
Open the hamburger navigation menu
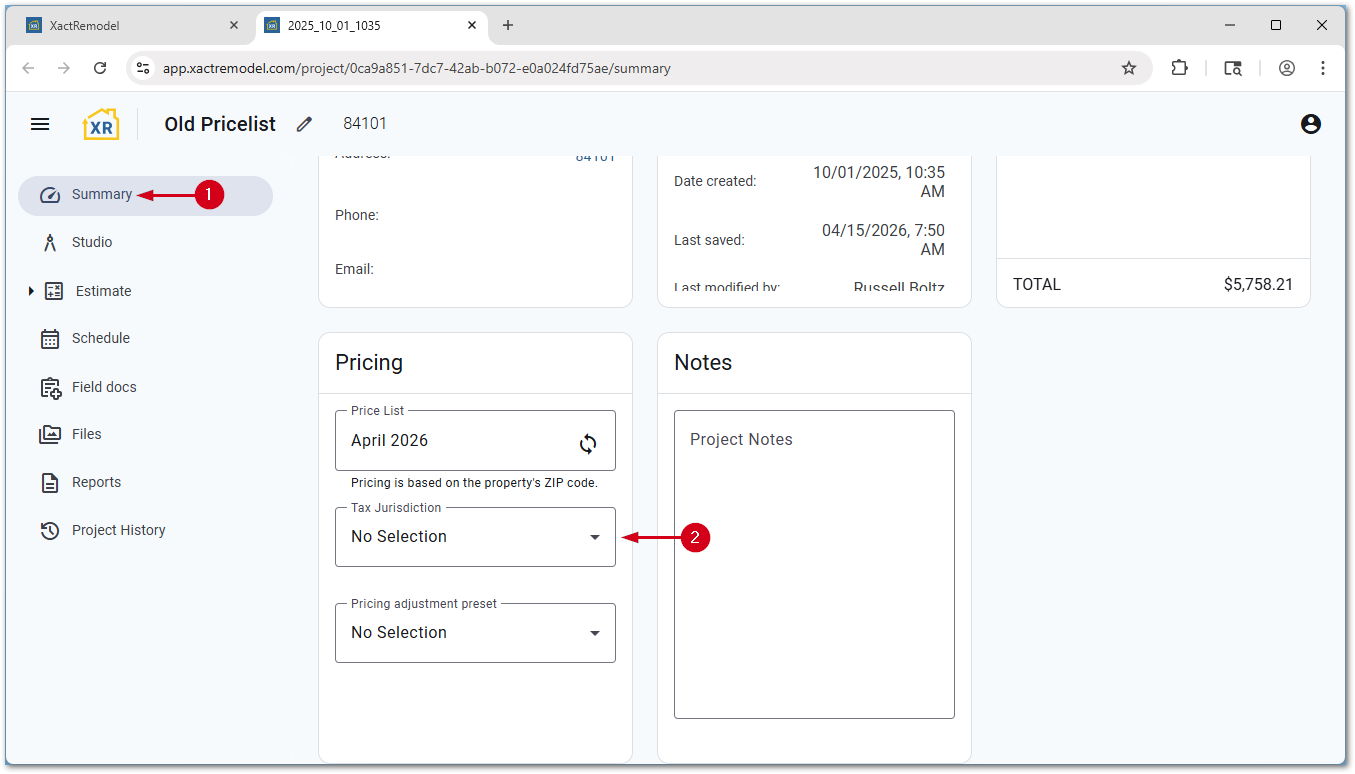(x=40, y=124)
